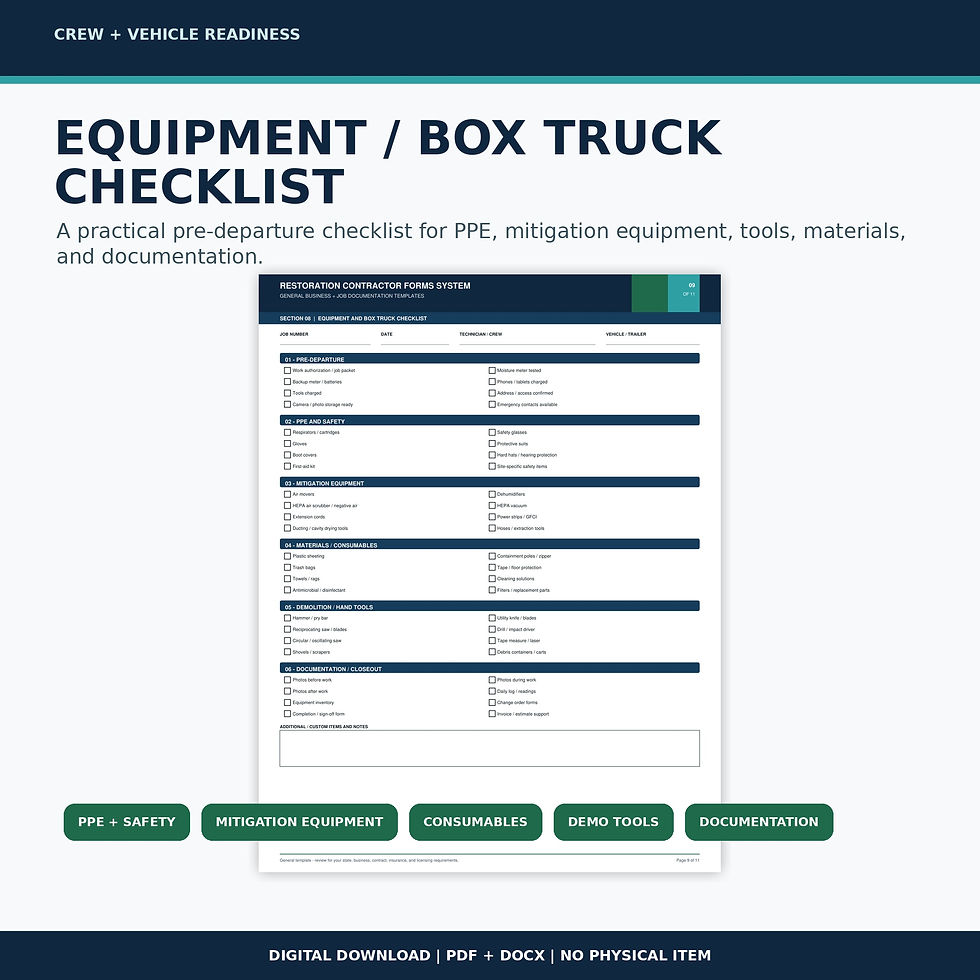Tick the Gloves checkbox
The height and width of the screenshot is (980, 980).
288,444
